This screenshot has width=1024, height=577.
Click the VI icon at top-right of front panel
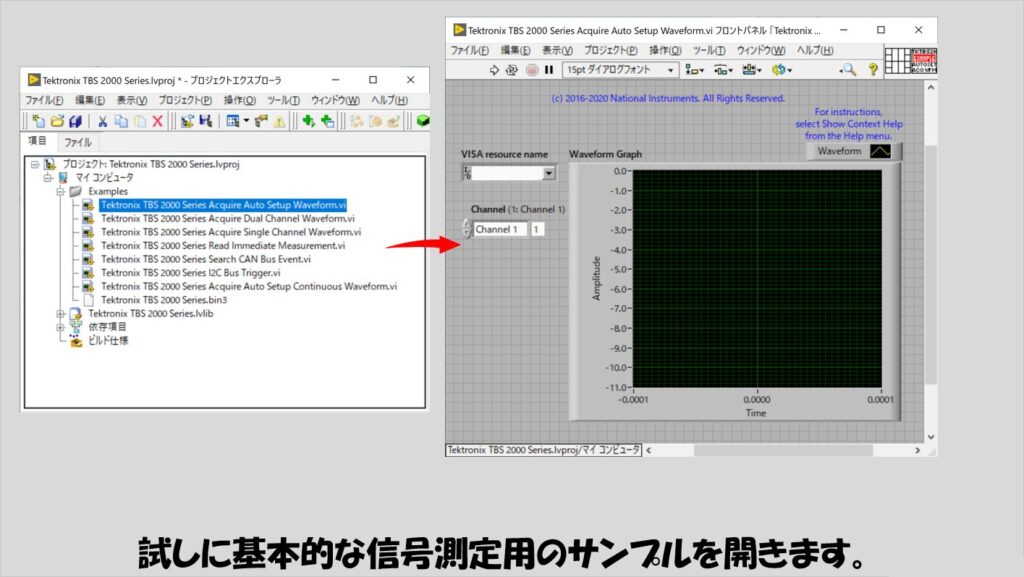tap(923, 61)
